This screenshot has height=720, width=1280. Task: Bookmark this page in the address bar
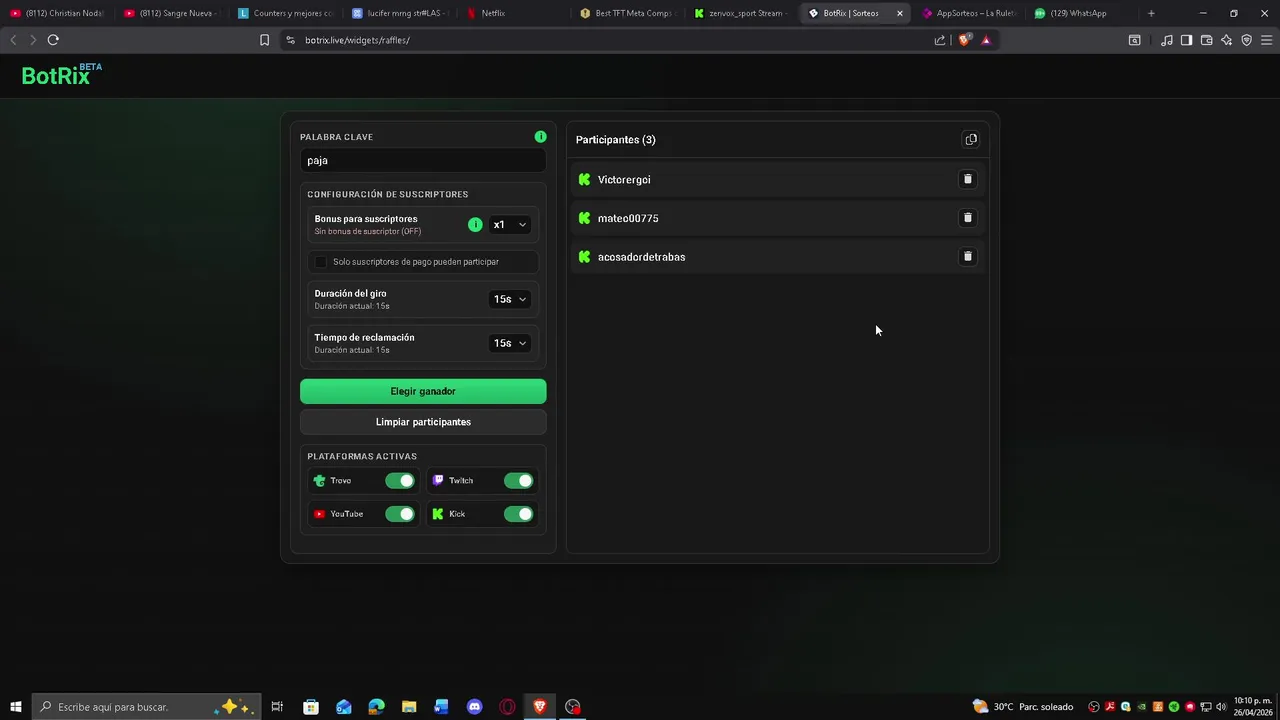[264, 40]
